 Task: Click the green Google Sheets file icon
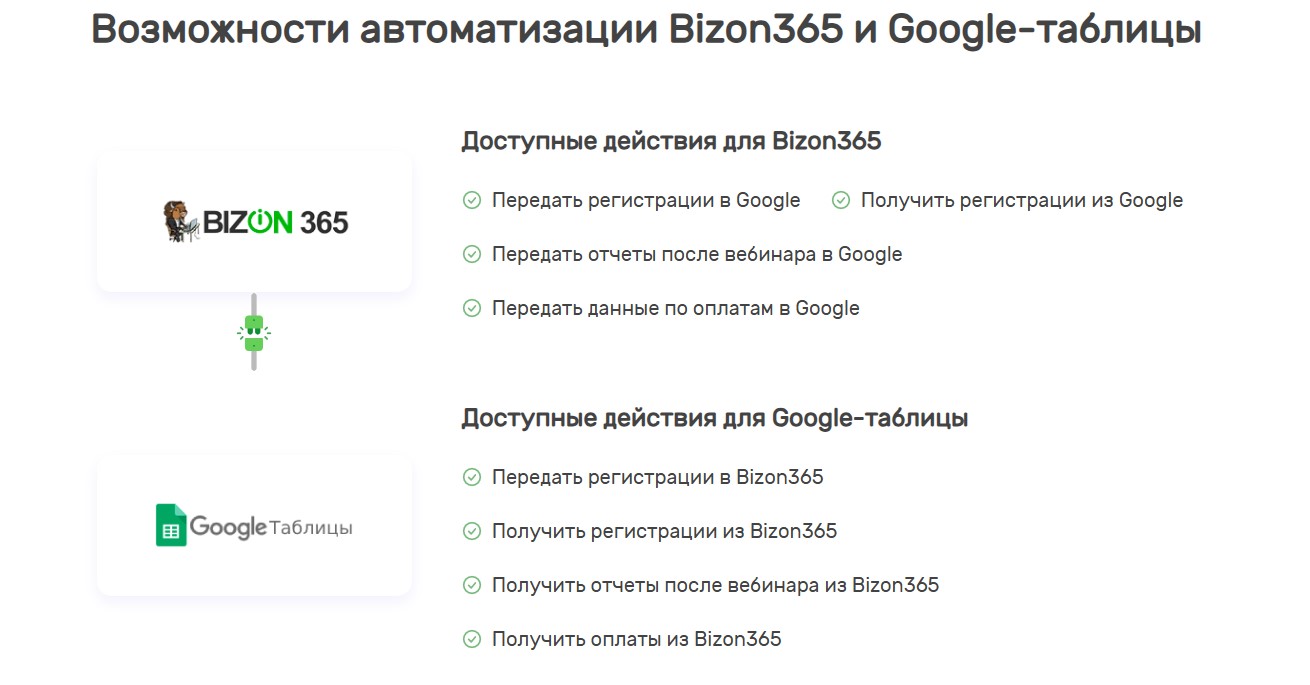pyautogui.click(x=171, y=526)
